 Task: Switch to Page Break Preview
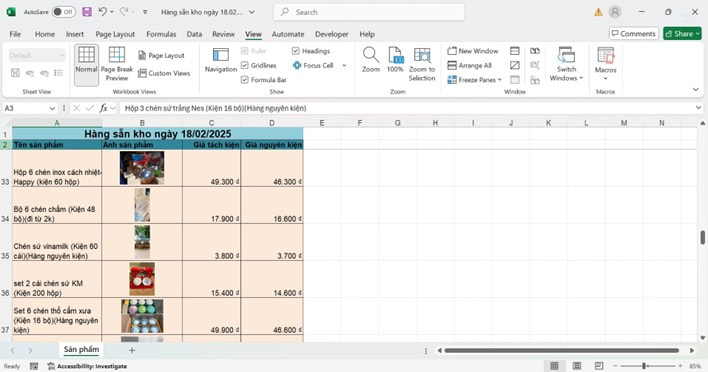tap(116, 55)
